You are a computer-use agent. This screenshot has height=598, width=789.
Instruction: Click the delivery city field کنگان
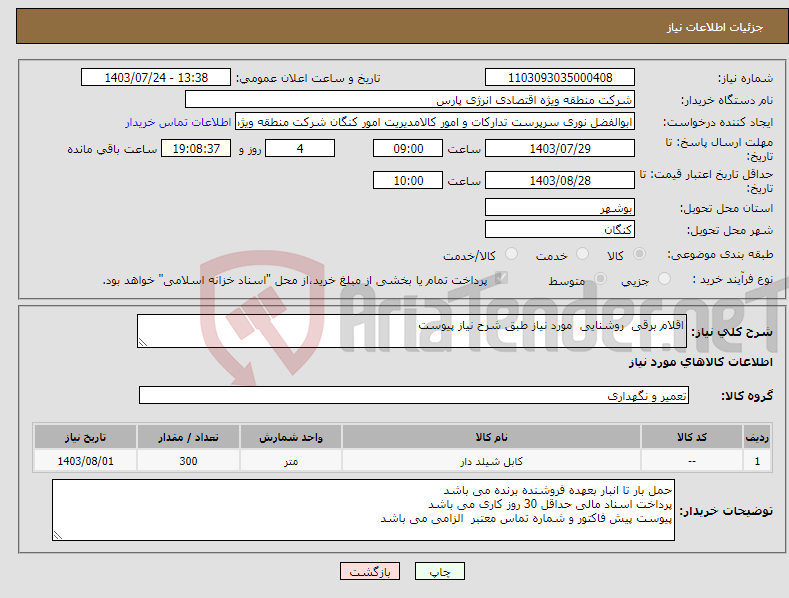pyautogui.click(x=560, y=230)
